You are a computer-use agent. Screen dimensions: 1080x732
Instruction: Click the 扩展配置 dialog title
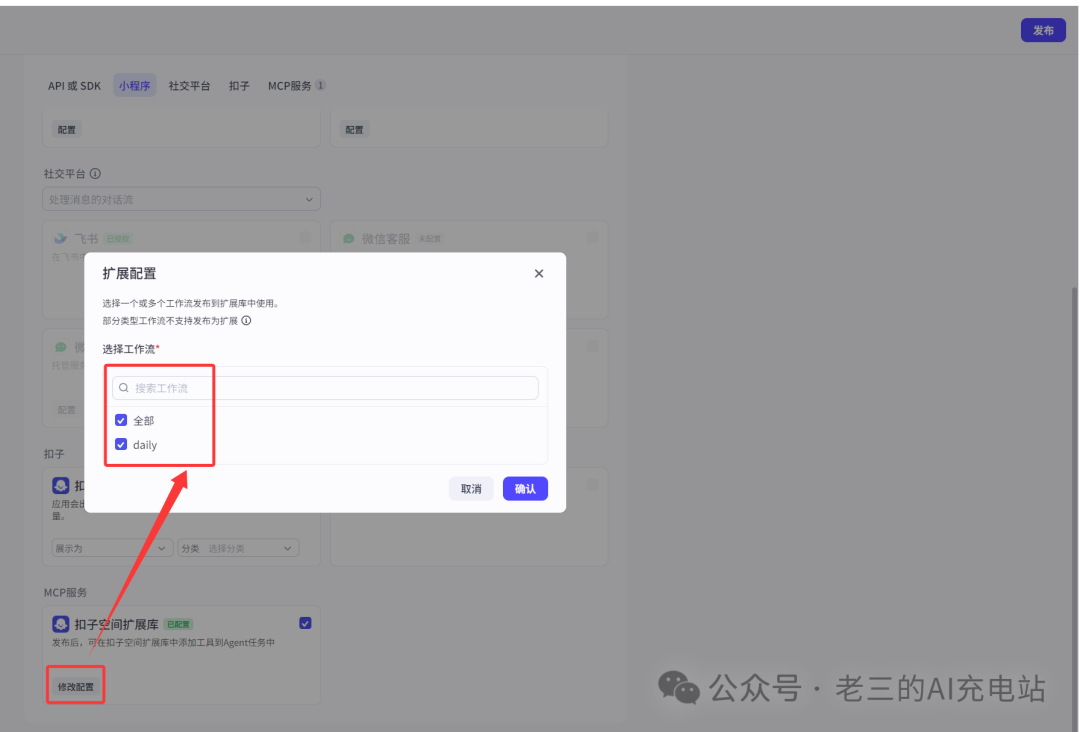pos(129,273)
